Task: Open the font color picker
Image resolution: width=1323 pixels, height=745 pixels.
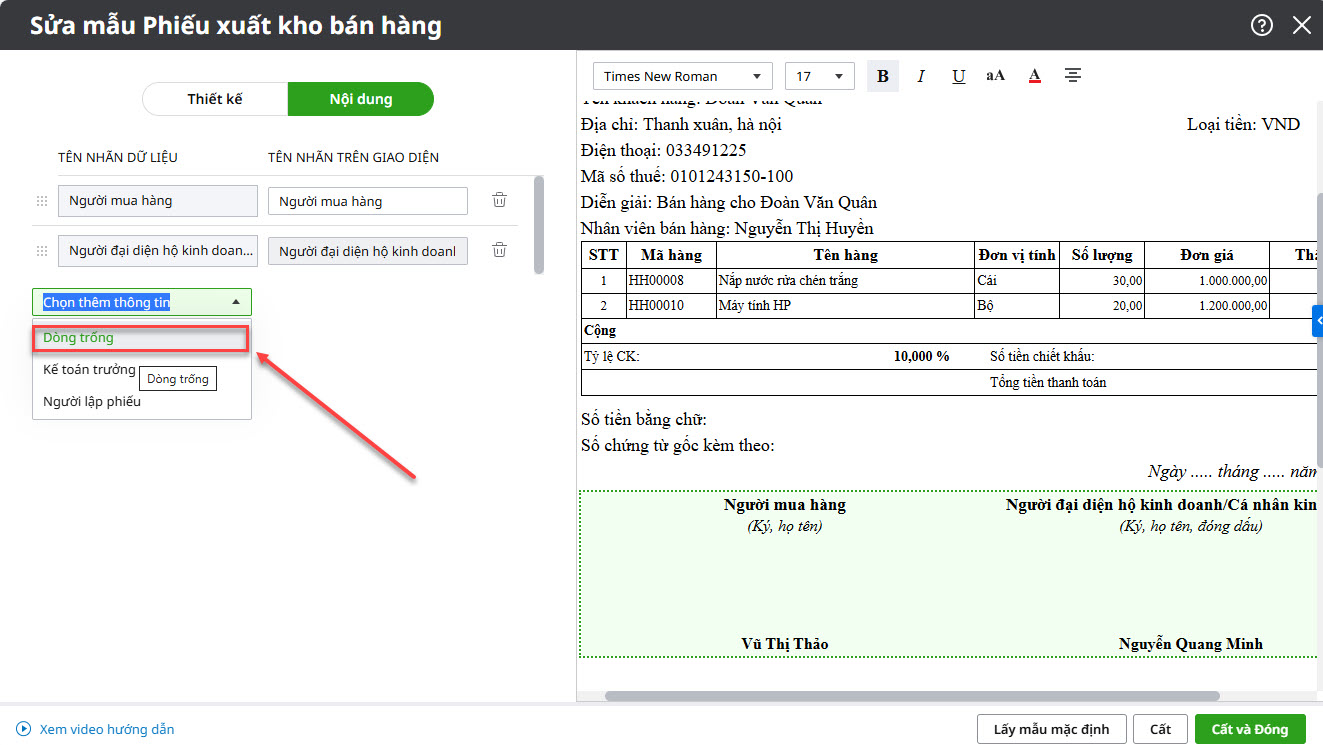Action: pyautogui.click(x=1035, y=76)
